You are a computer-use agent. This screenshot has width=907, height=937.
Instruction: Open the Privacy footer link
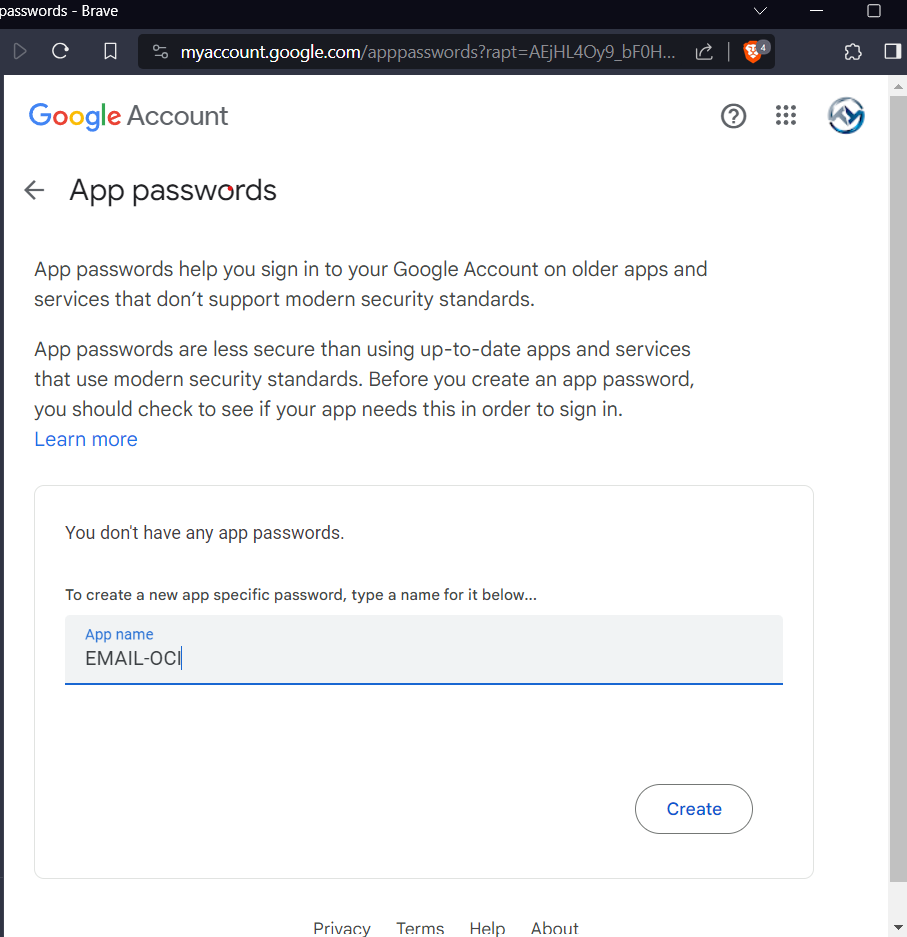(x=342, y=928)
